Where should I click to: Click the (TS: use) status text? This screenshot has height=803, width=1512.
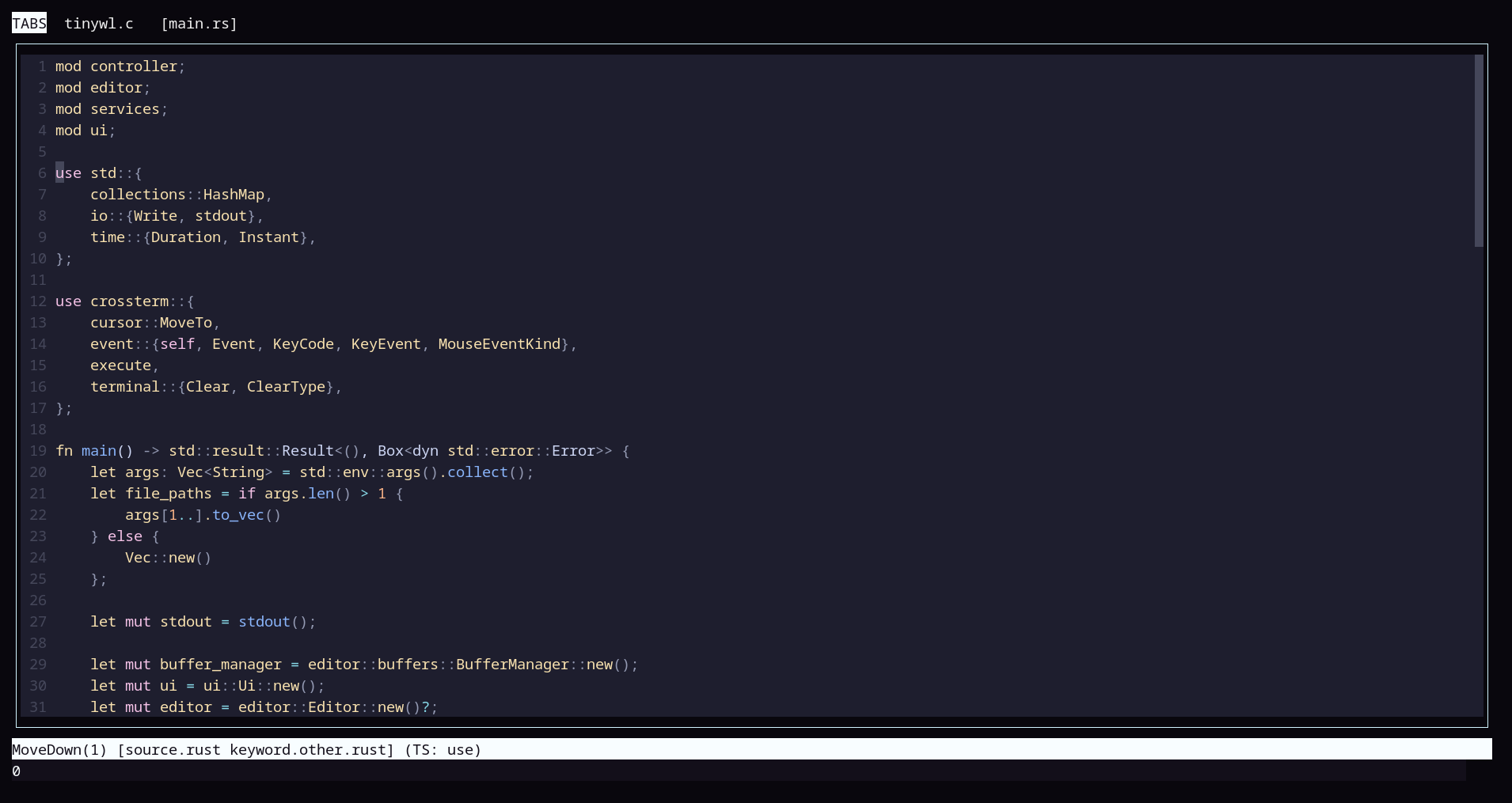[443, 750]
